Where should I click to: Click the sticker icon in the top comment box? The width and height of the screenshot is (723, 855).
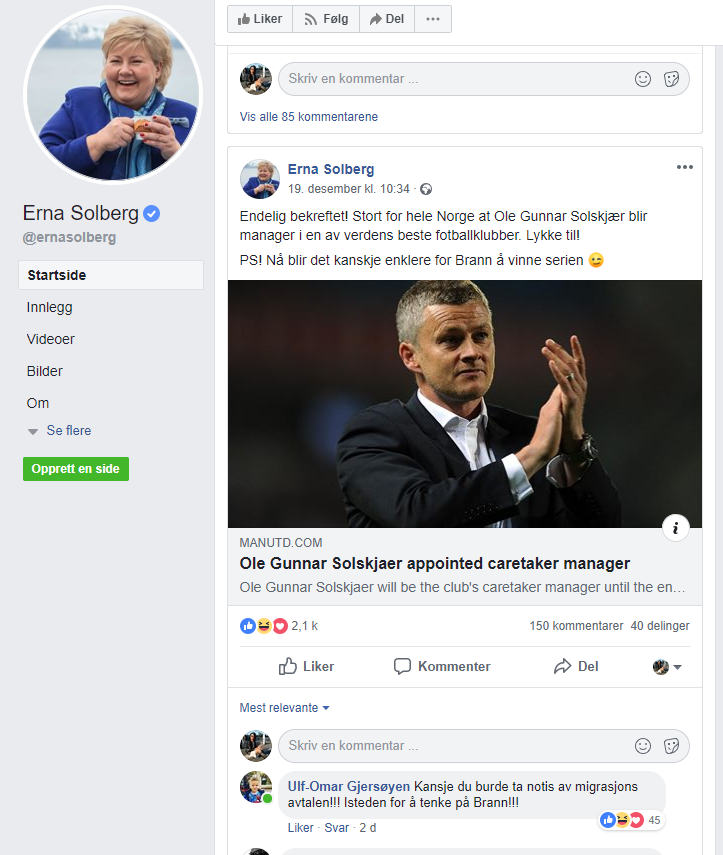(x=672, y=79)
